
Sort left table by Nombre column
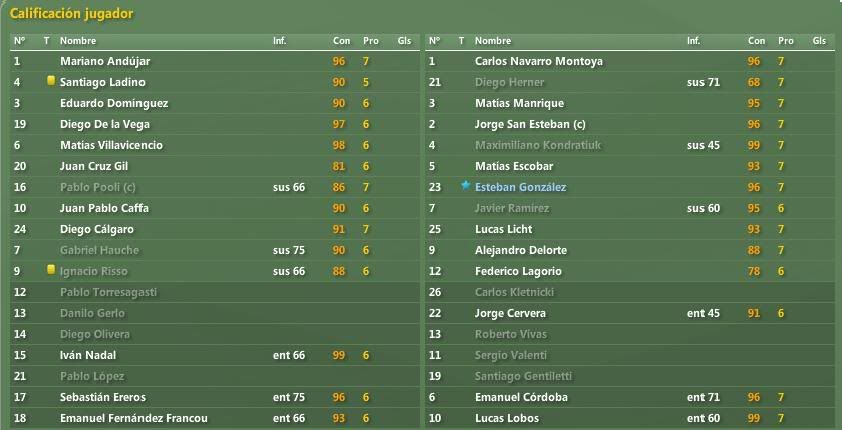78,41
